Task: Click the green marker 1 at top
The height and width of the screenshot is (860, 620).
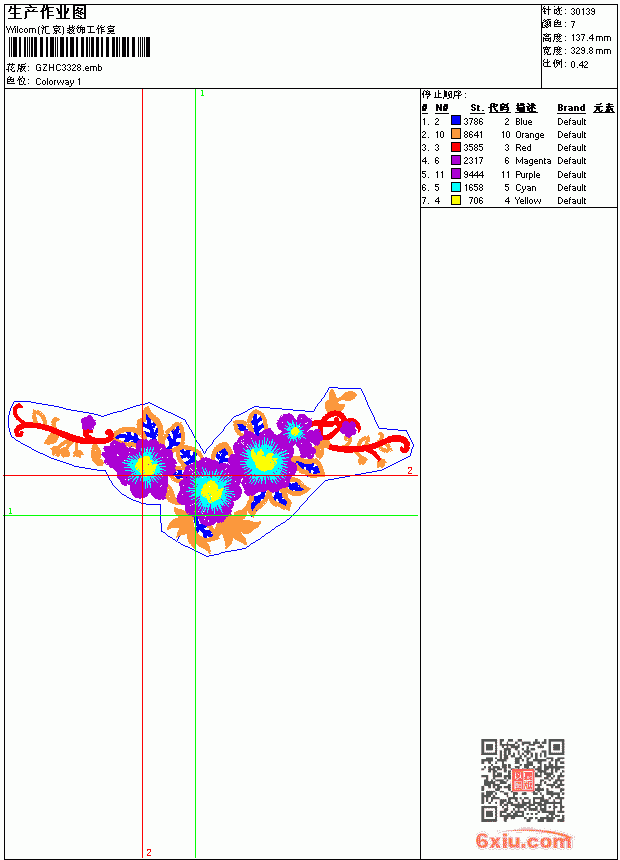Action: click(x=202, y=94)
